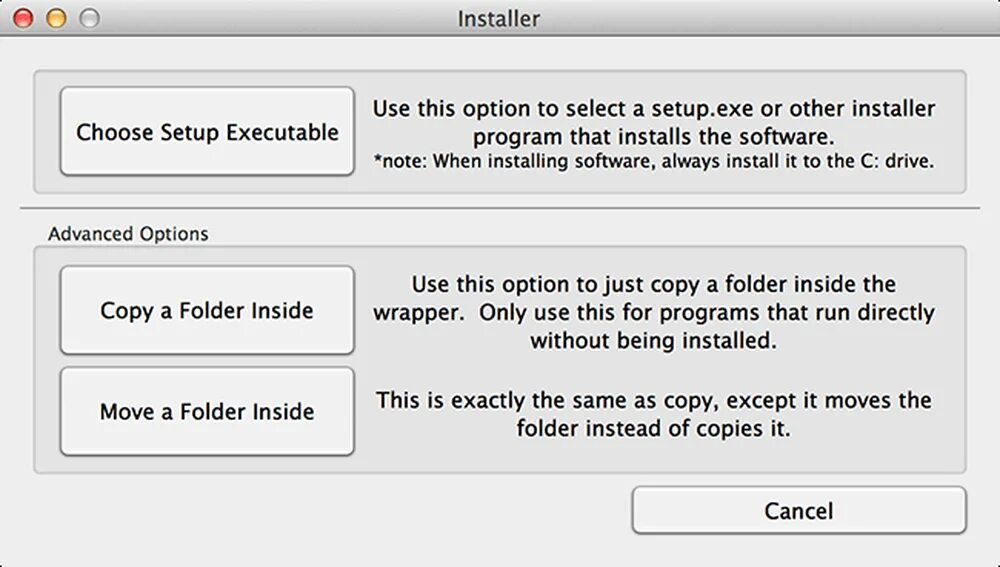Click the word "Executable" on the top button
This screenshot has width=1000, height=567.
[x=282, y=132]
